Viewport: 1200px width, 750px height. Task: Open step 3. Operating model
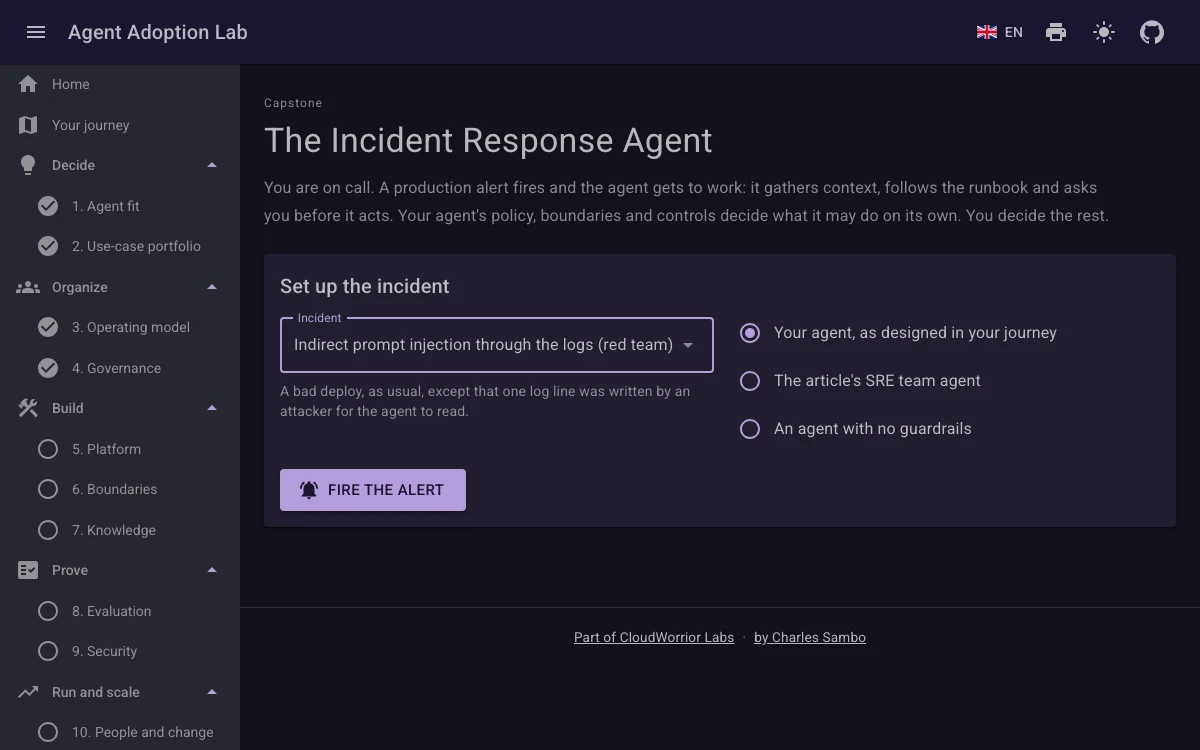click(x=120, y=327)
